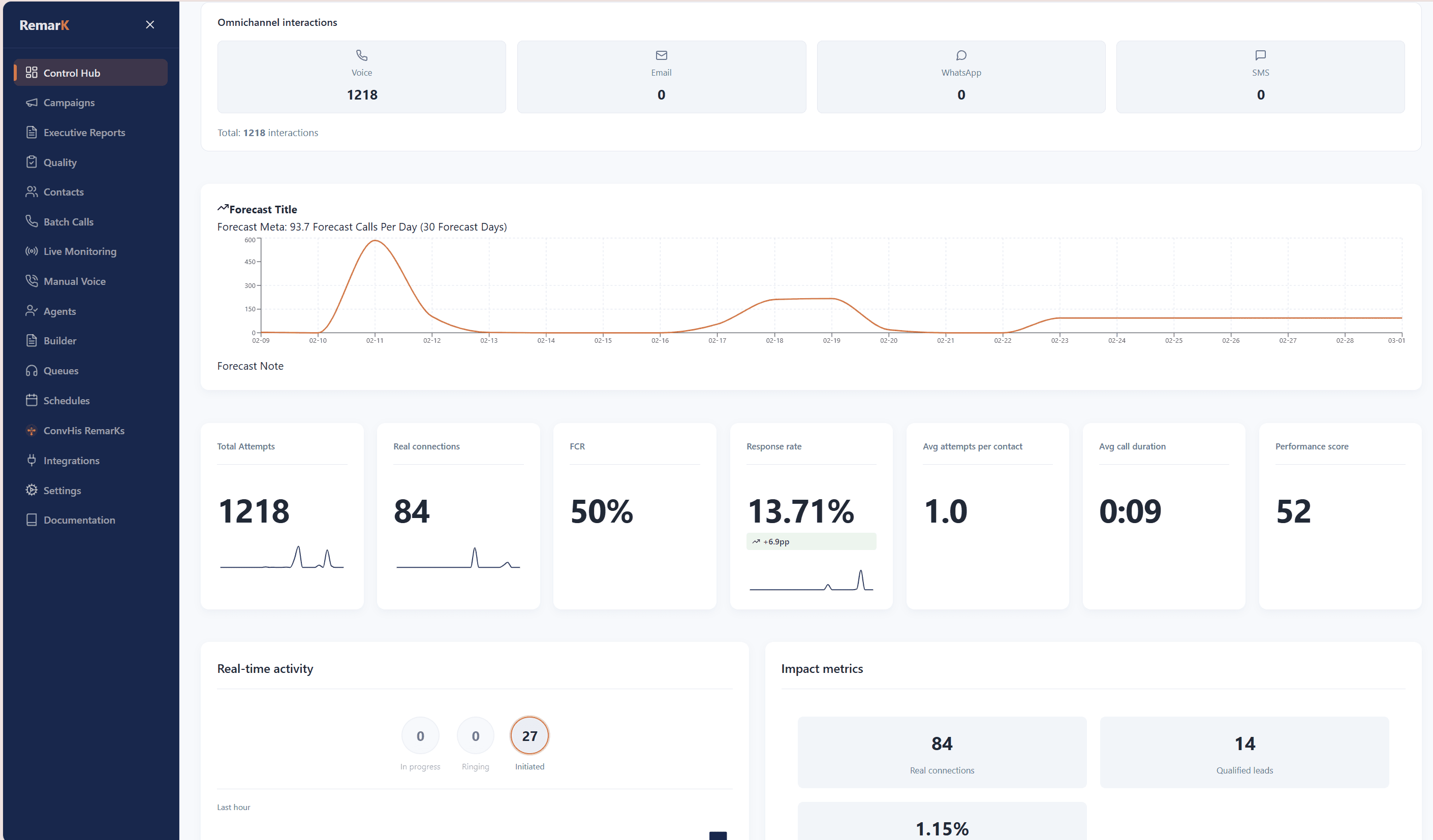Go to the Quality section
The height and width of the screenshot is (840, 1433).
[x=60, y=163]
